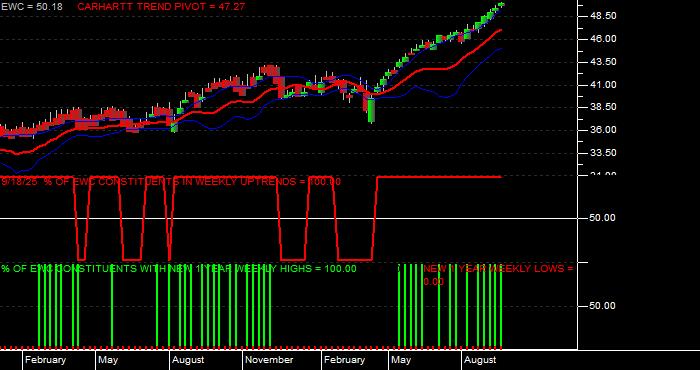
Task: Click the NEW 1 YEAR WEEKLY LOWS label
Action: click(498, 275)
